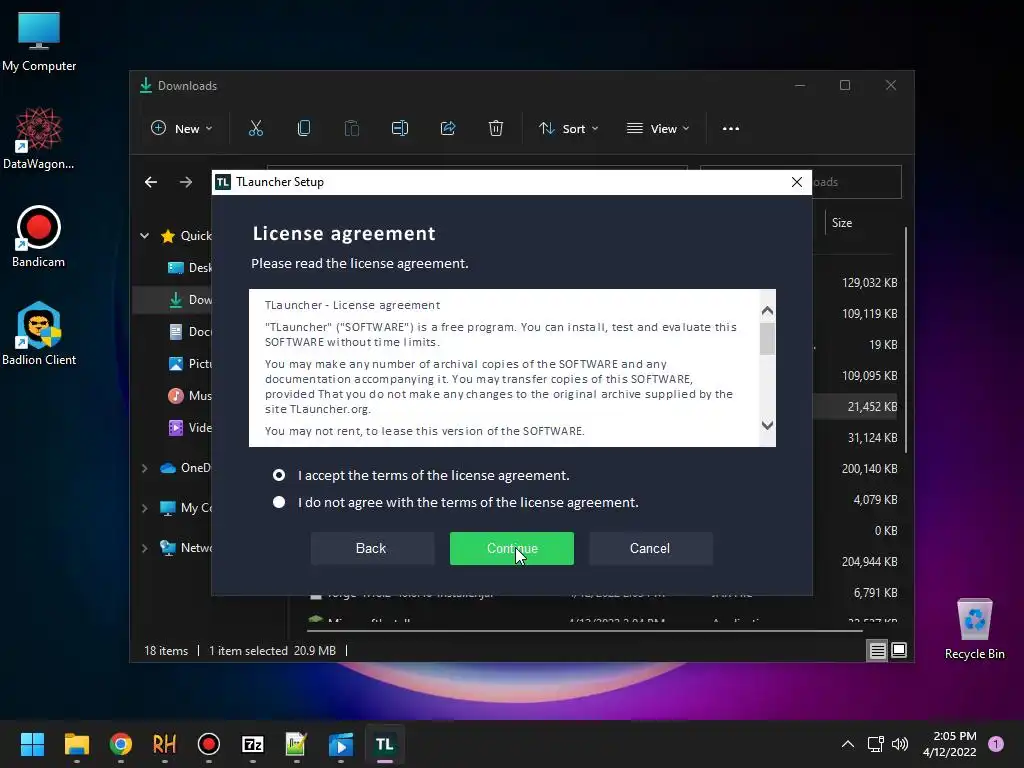Select 'I accept the terms' radio option
The image size is (1024, 768).
point(279,475)
